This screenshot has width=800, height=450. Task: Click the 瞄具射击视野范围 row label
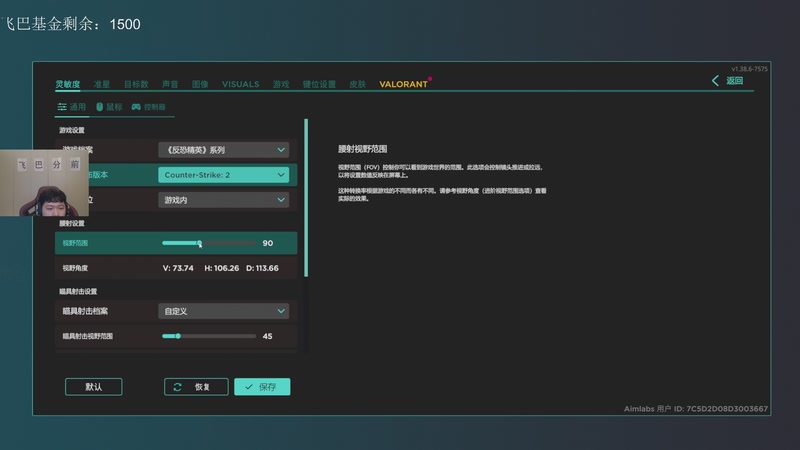87,336
